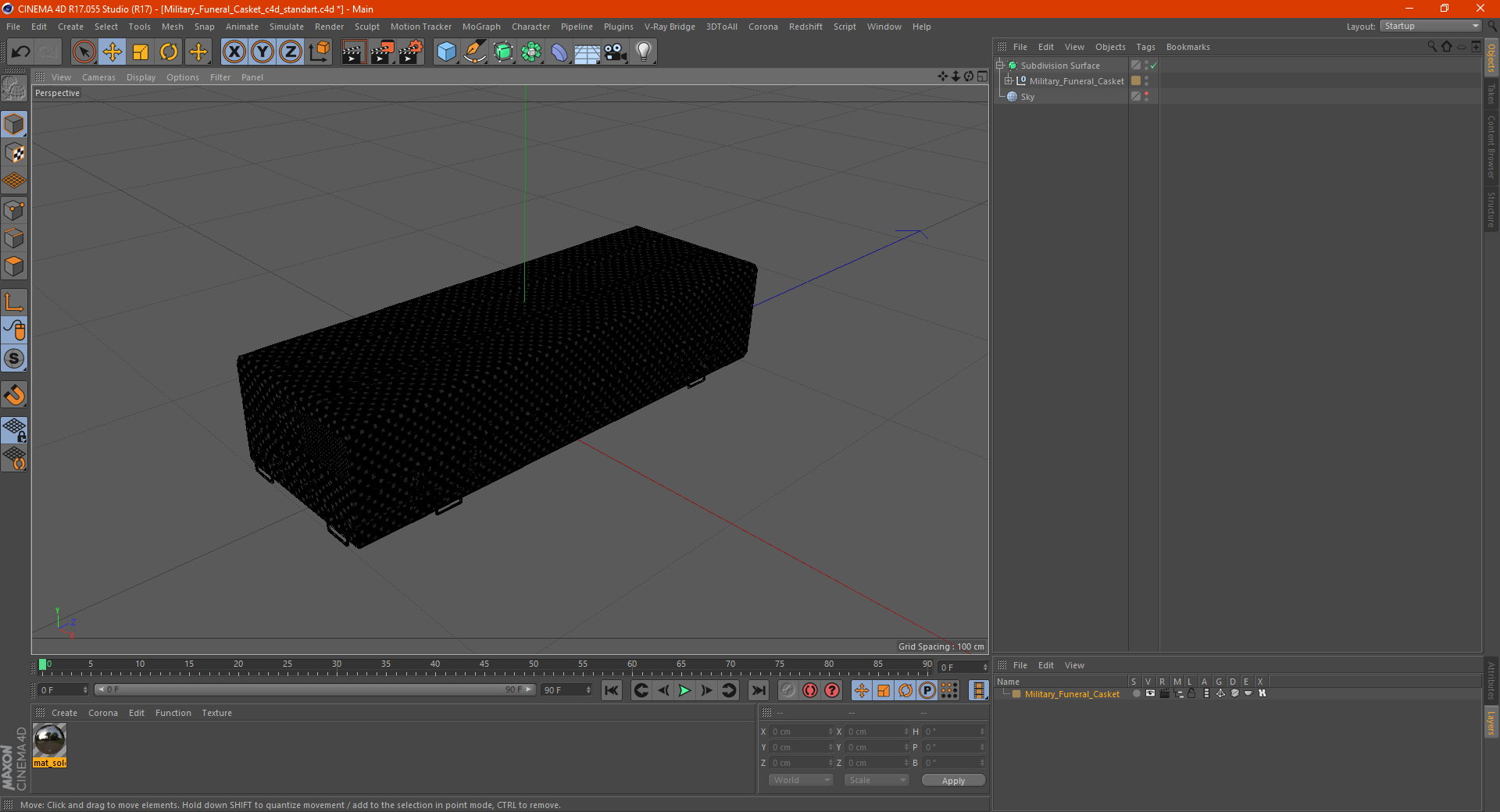
Task: Switch to Texture mode in left sidebar
Action: 14,153
